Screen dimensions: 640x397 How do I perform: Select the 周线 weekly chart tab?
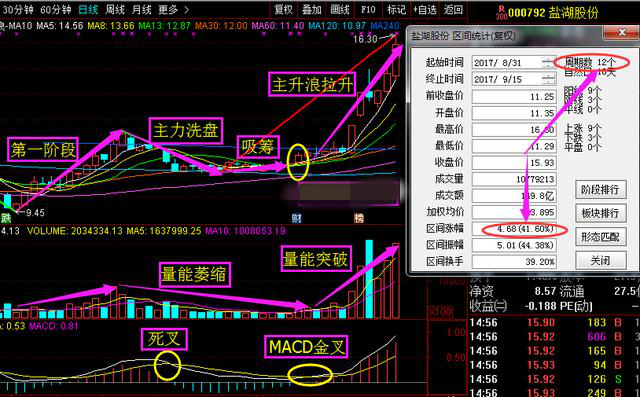[x=115, y=9]
